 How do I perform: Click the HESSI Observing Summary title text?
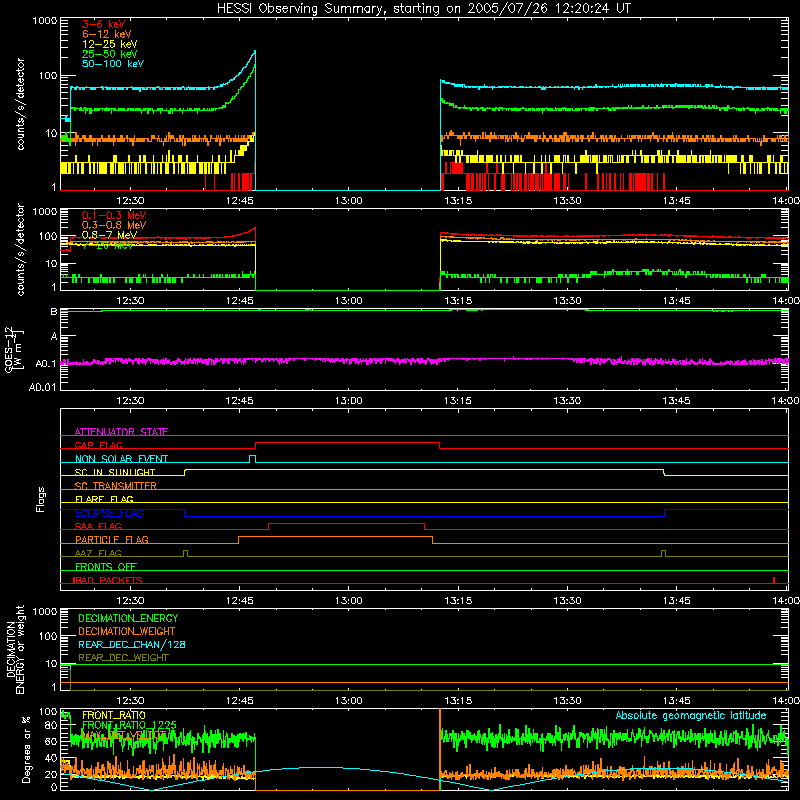pyautogui.click(x=423, y=9)
